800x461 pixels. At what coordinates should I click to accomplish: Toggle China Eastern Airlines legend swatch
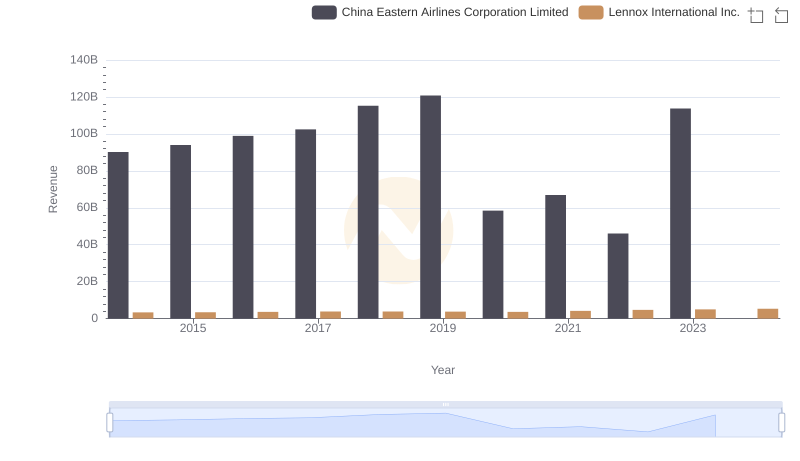click(x=324, y=12)
